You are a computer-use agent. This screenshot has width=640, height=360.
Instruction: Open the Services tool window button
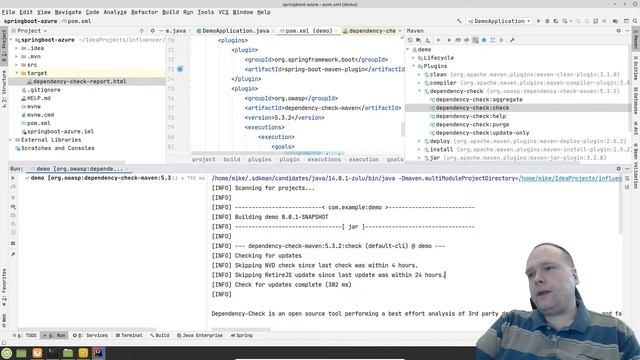[90, 335]
